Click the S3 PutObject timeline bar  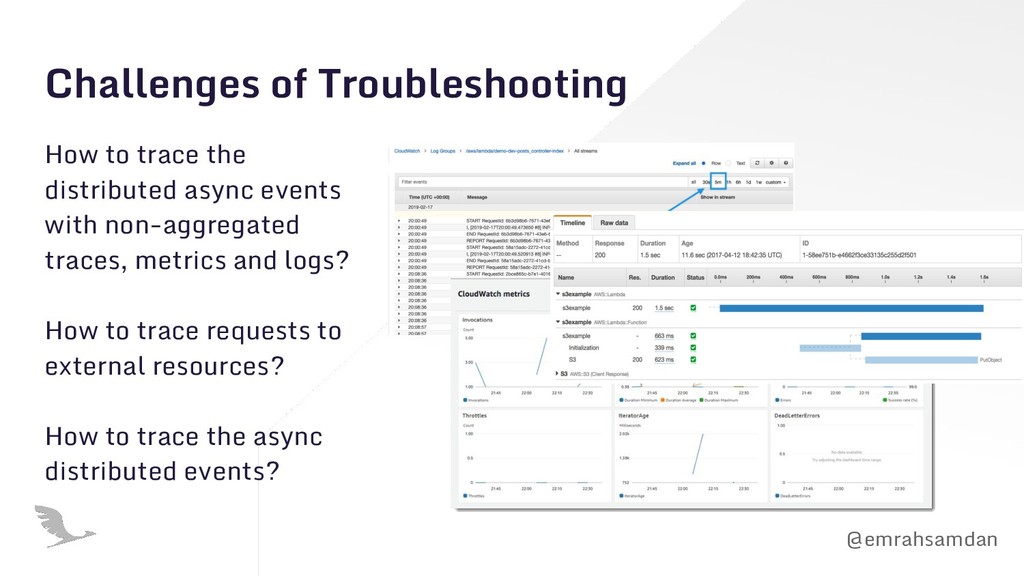pos(921,360)
